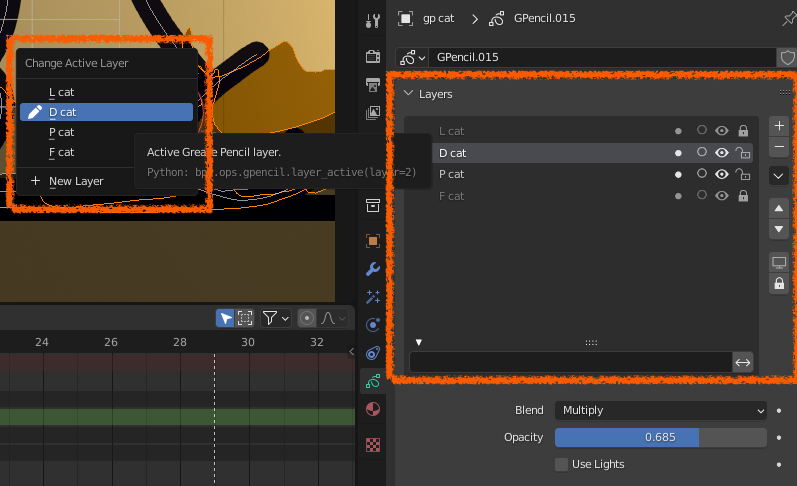Toggle fake user shield for GPencil.015

(787, 57)
